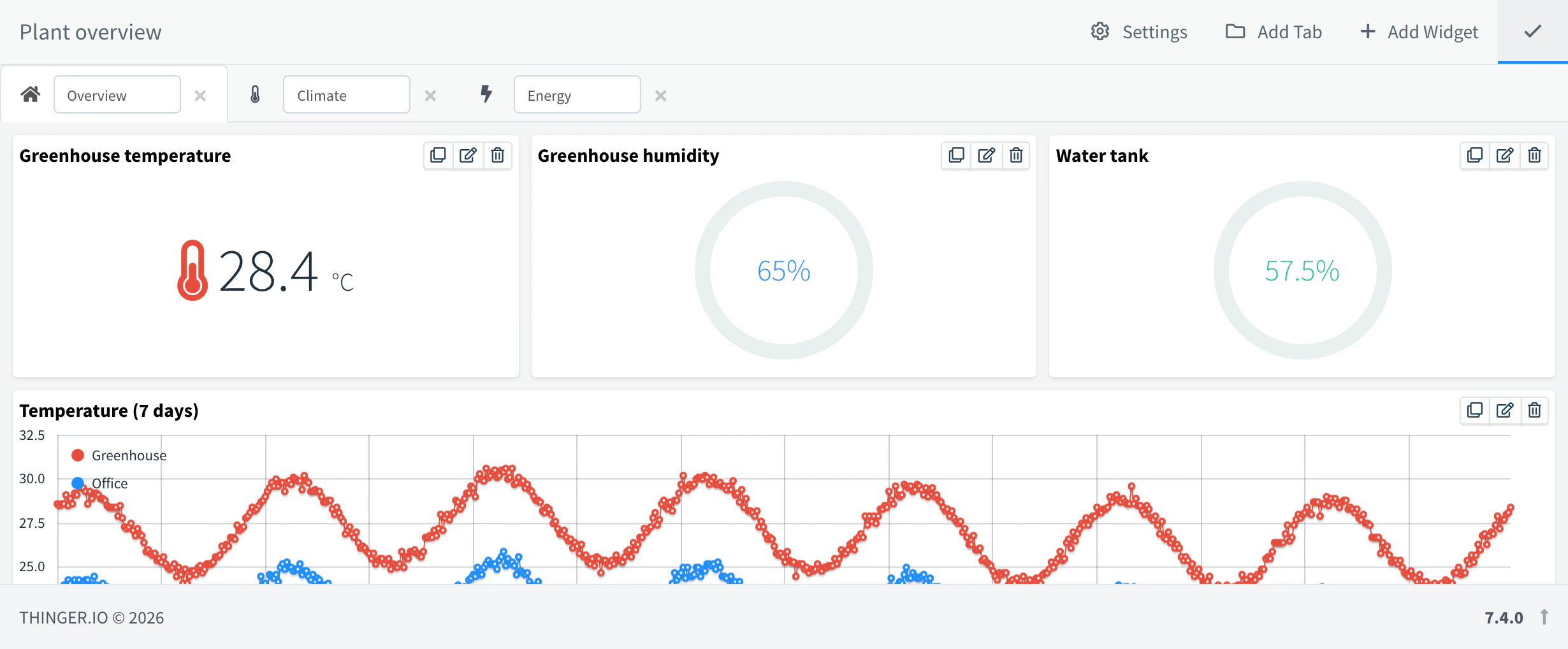
Task: Remove the Overview tab
Action: pyautogui.click(x=200, y=96)
